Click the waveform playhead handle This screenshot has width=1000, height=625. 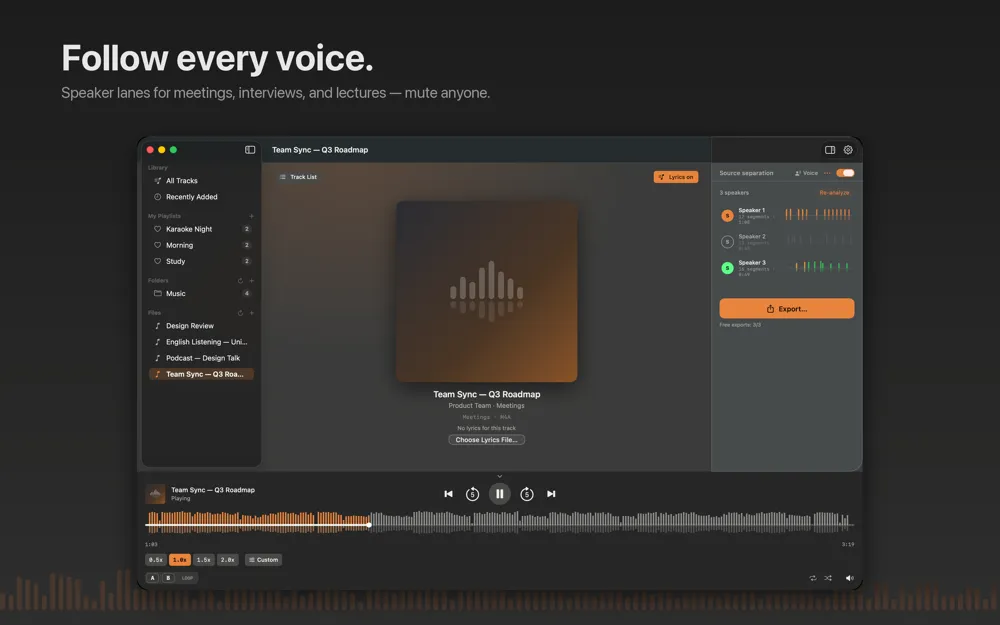coord(369,525)
